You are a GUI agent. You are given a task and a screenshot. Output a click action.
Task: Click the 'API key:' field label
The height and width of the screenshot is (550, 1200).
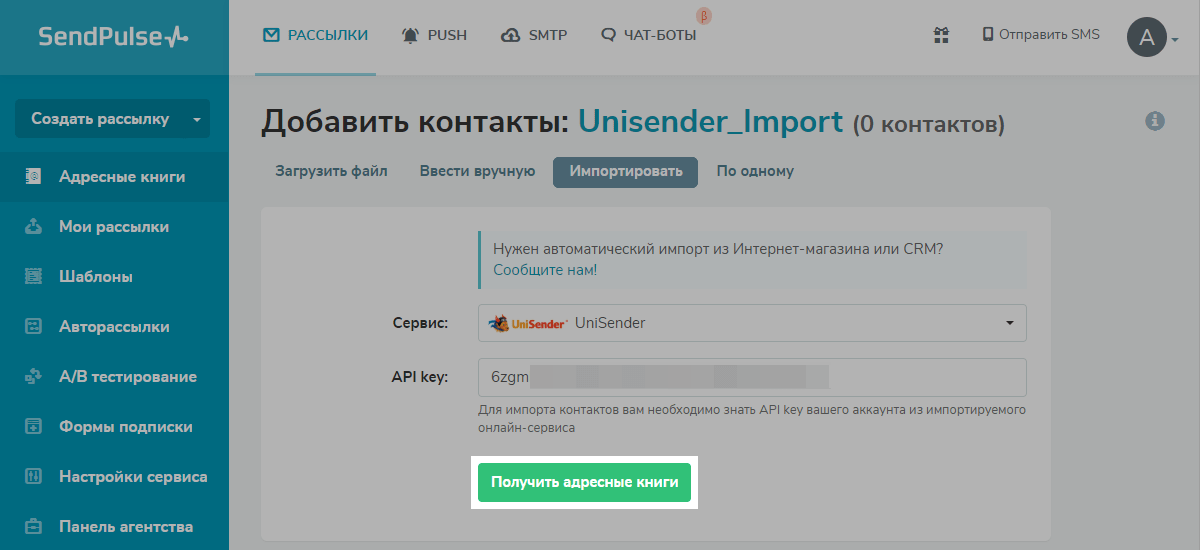click(x=420, y=377)
